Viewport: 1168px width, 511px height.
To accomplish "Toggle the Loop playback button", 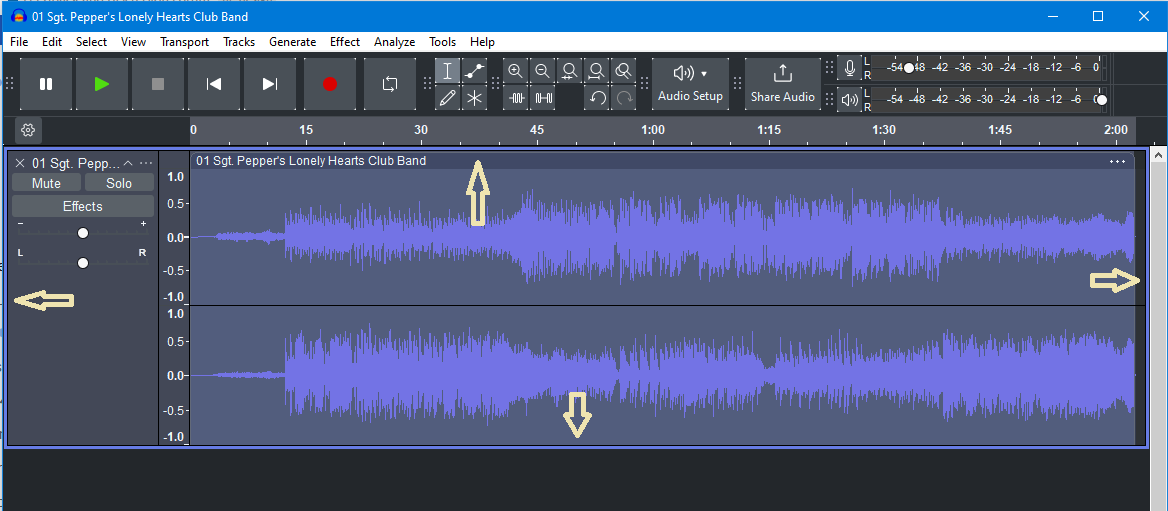I will (390, 84).
